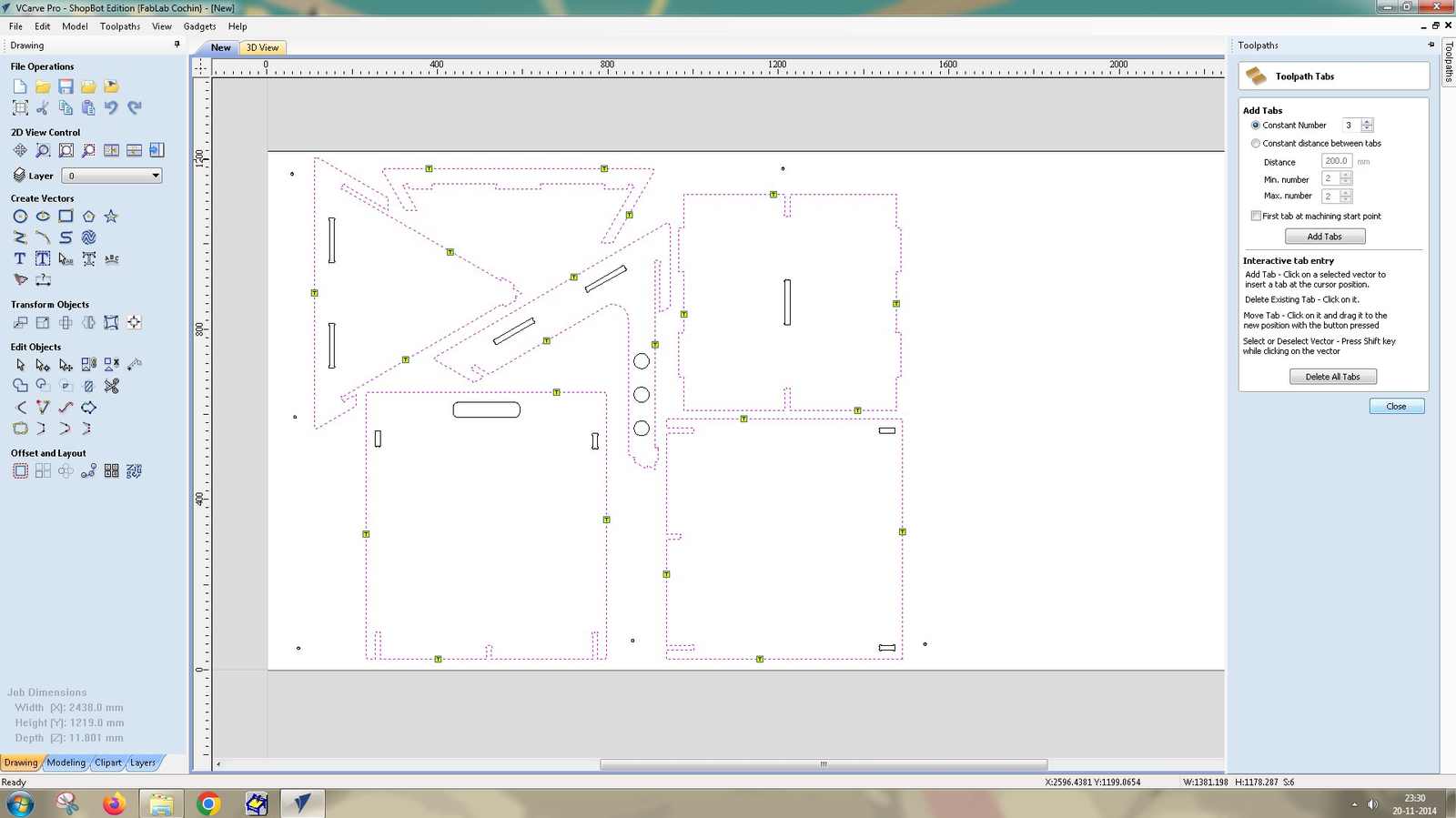This screenshot has height=818, width=1456.
Task: Click the Redo arrow icon
Action: [134, 107]
